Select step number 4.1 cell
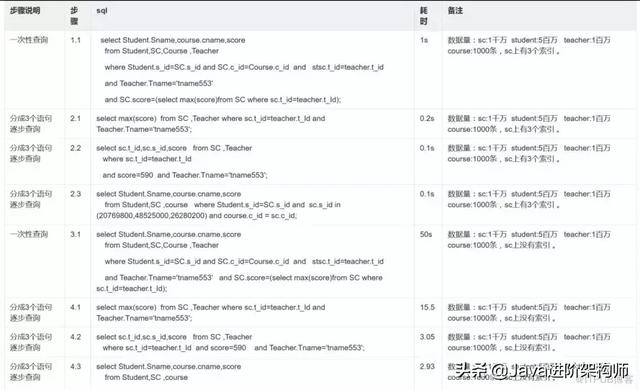The height and width of the screenshot is (390, 640). 76,307
